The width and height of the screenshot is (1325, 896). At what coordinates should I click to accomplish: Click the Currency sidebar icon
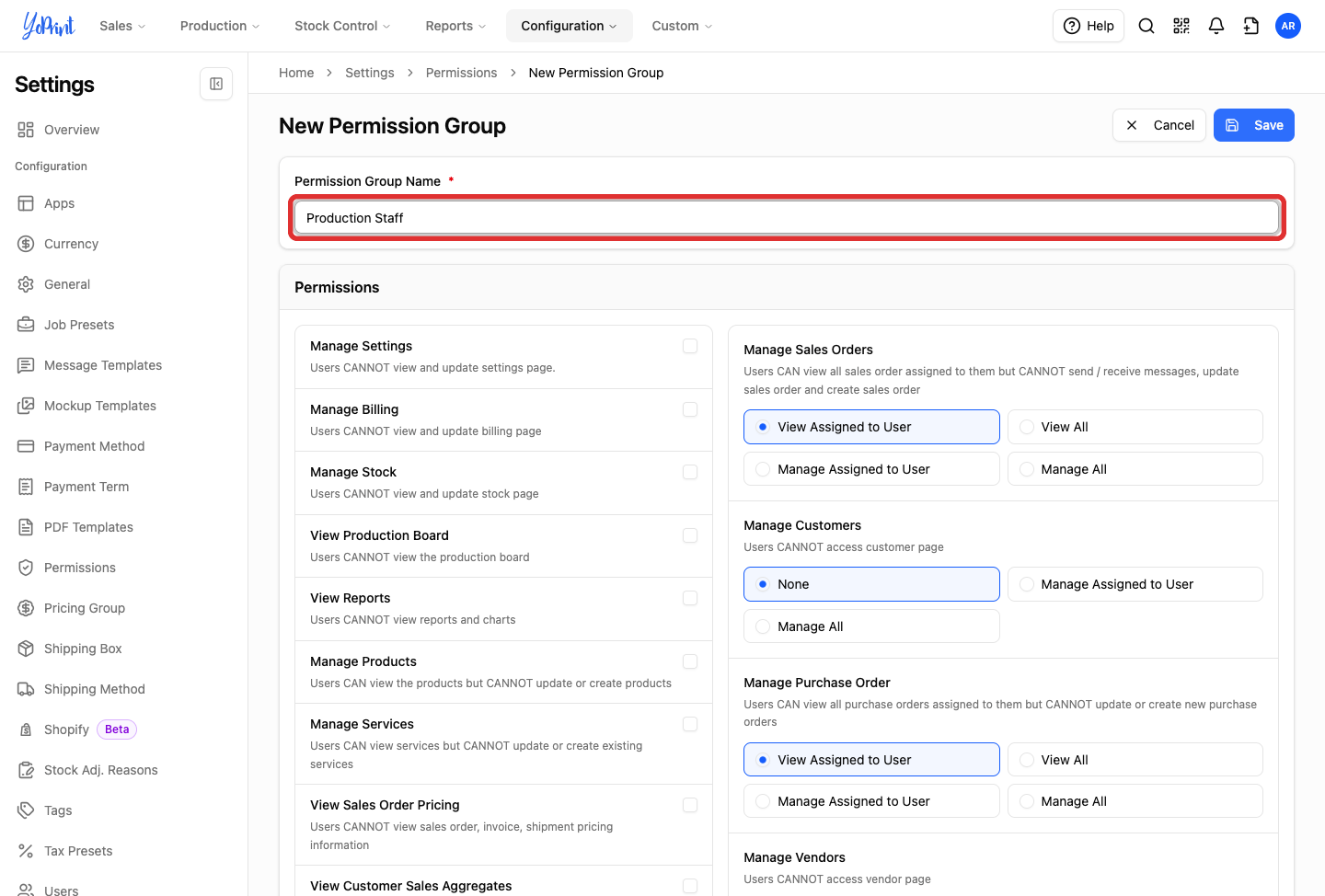(x=26, y=244)
